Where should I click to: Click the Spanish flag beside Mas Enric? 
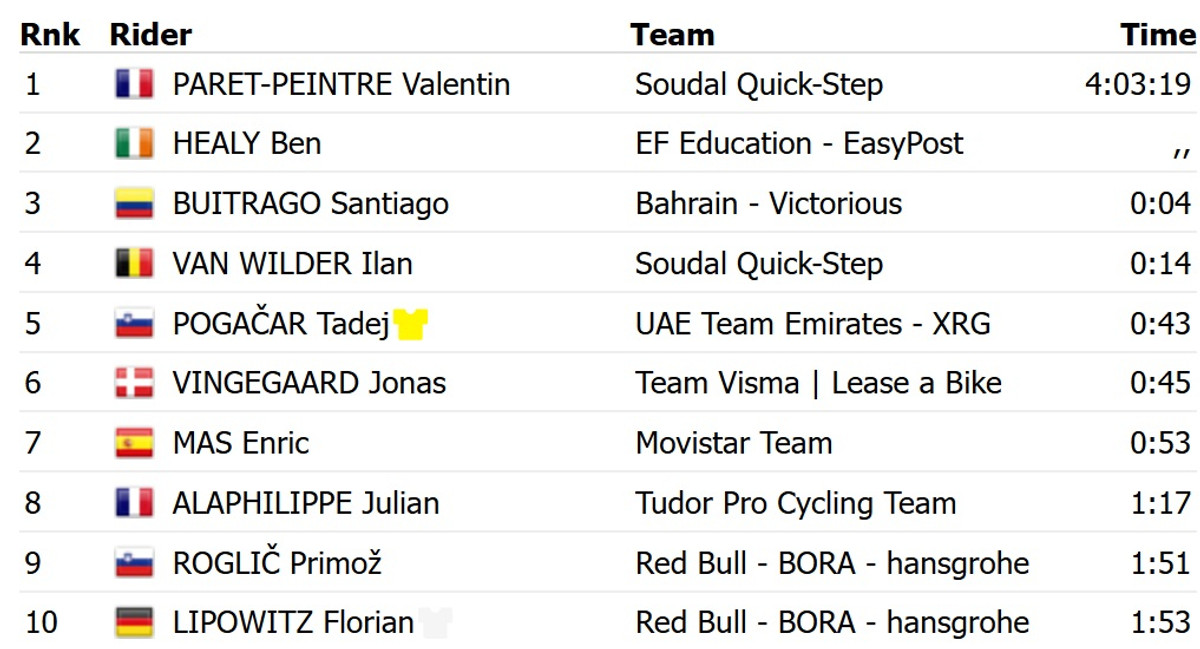click(134, 443)
